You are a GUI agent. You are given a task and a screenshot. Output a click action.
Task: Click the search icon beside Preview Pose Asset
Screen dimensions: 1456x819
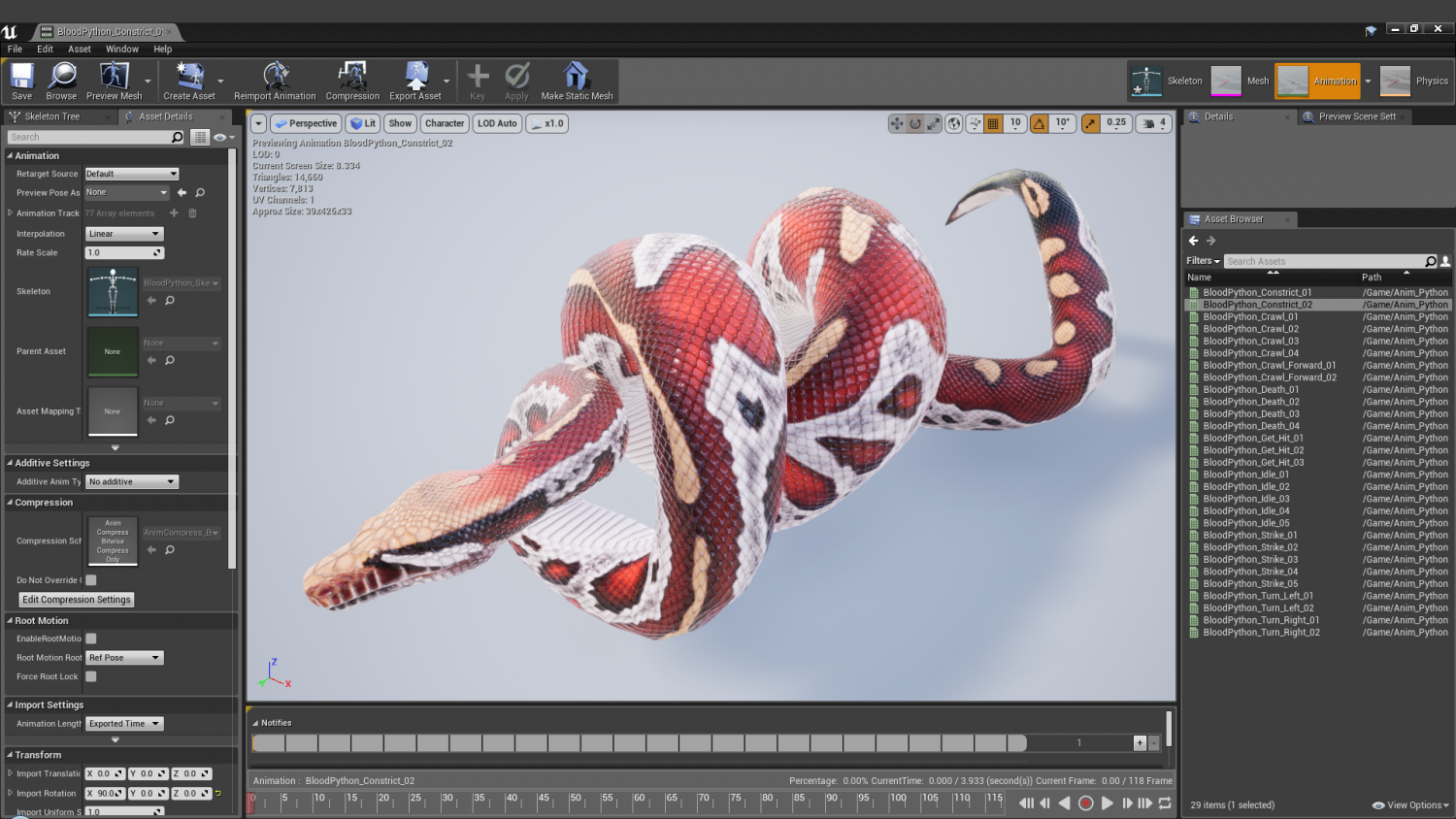[200, 193]
